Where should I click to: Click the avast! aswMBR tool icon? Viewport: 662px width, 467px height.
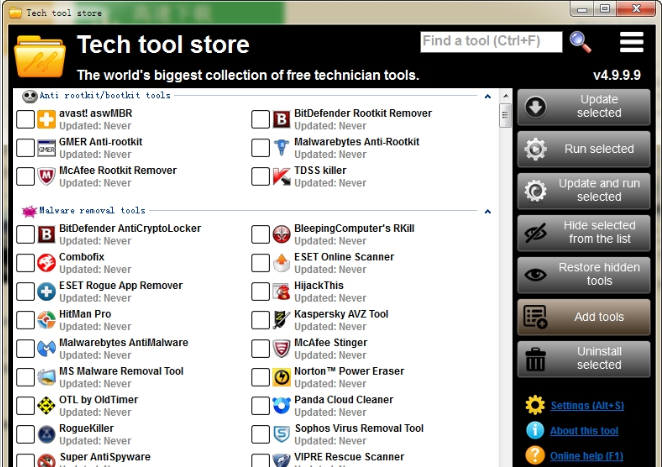tap(47, 120)
